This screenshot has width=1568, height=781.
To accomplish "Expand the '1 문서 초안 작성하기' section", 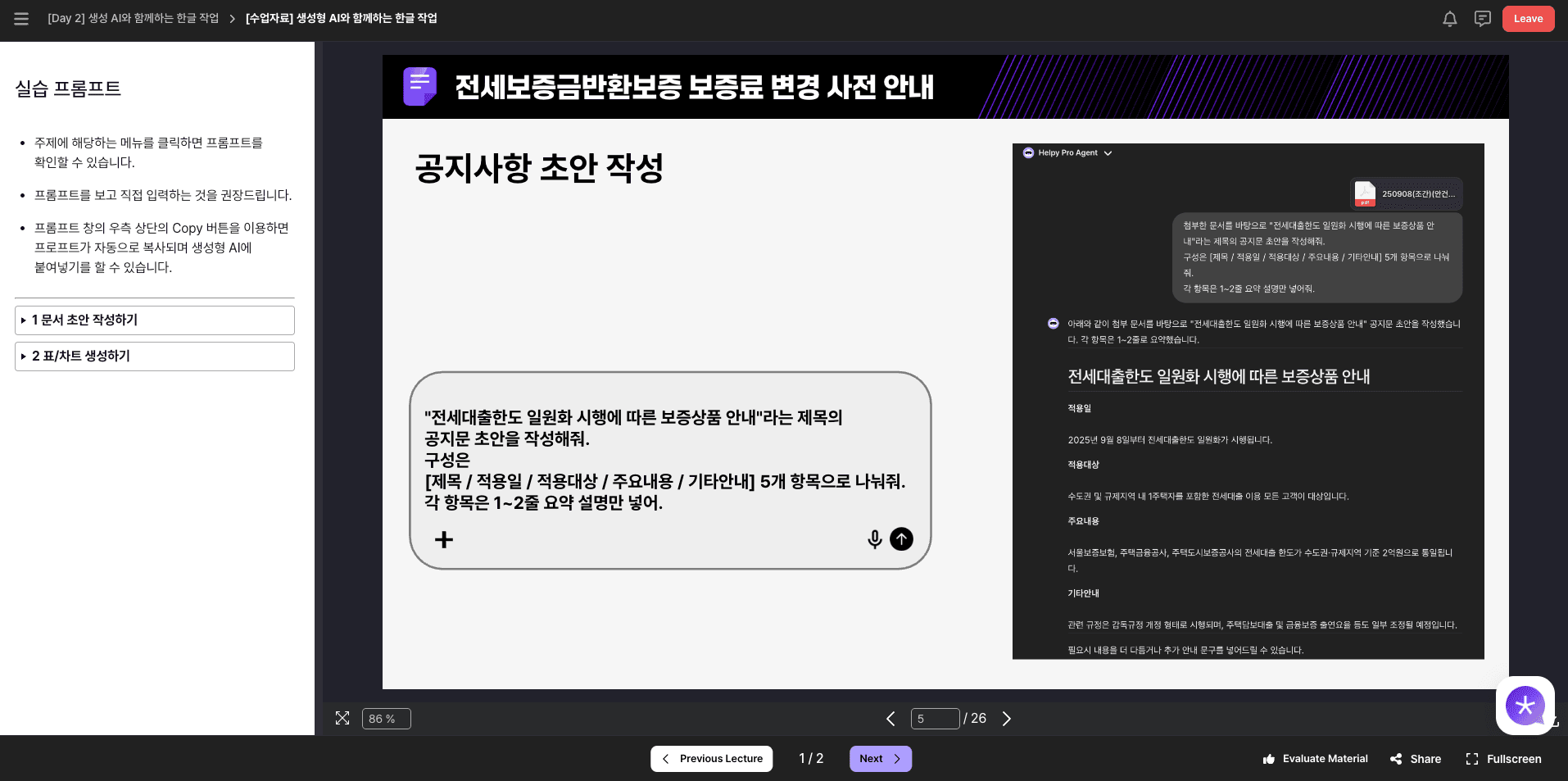I will tap(154, 320).
